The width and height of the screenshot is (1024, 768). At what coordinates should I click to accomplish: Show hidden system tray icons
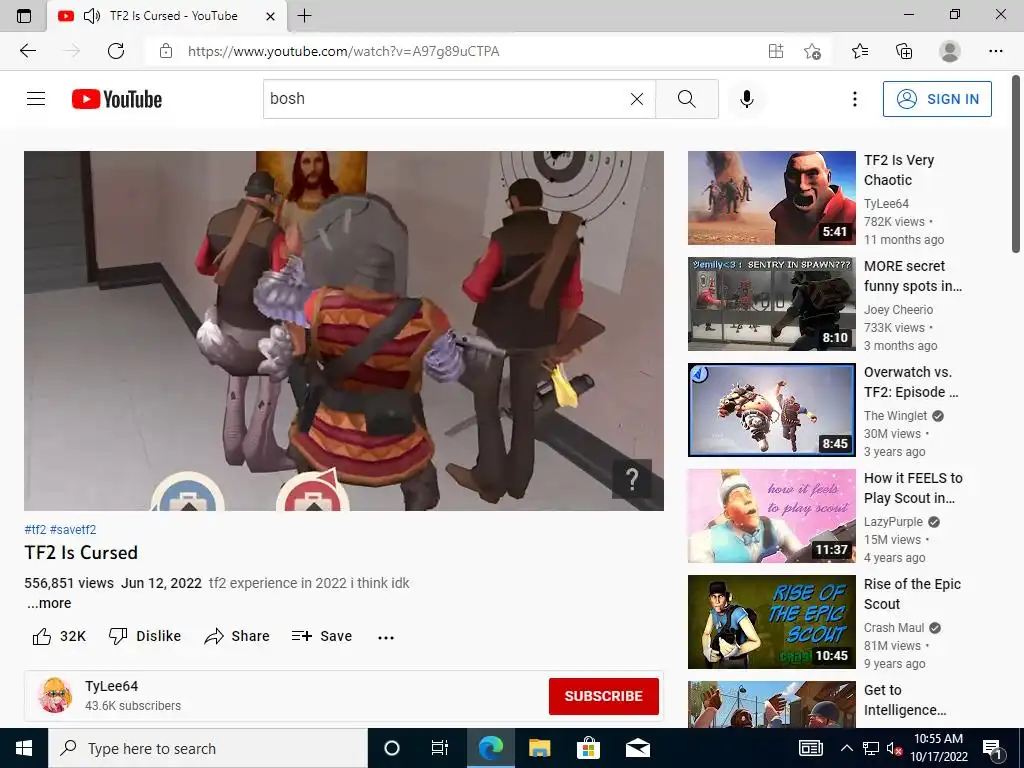846,748
